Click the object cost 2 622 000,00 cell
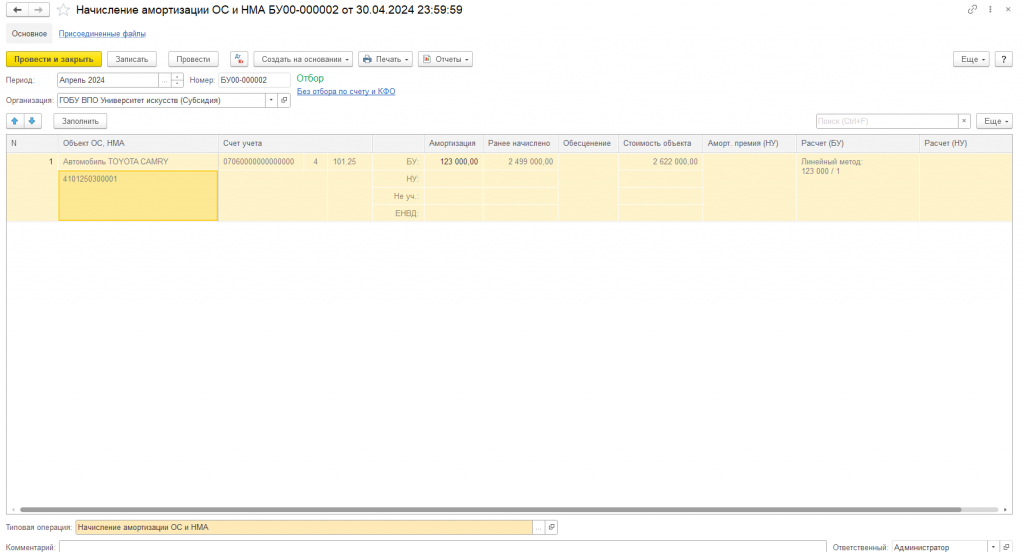The height and width of the screenshot is (552, 1024). click(660, 161)
